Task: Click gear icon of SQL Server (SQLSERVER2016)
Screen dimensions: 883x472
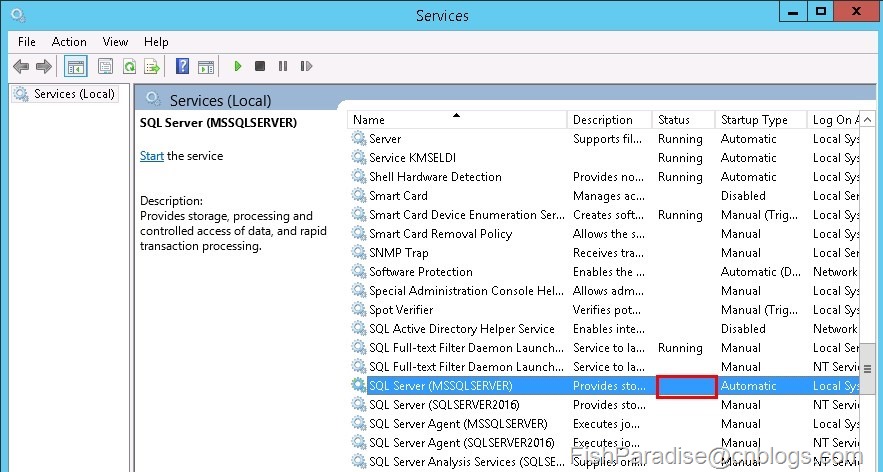Action: 359,404
